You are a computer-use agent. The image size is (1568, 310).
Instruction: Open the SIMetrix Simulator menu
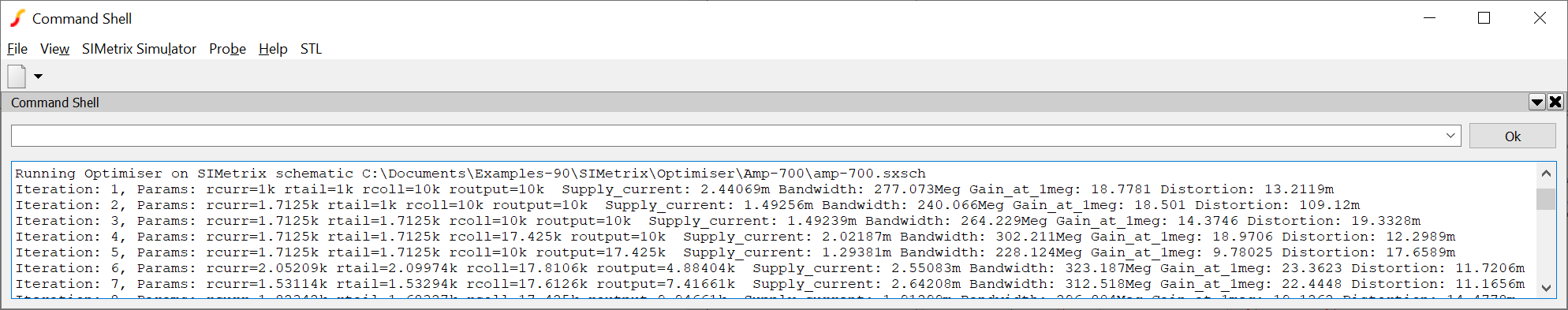click(x=139, y=49)
